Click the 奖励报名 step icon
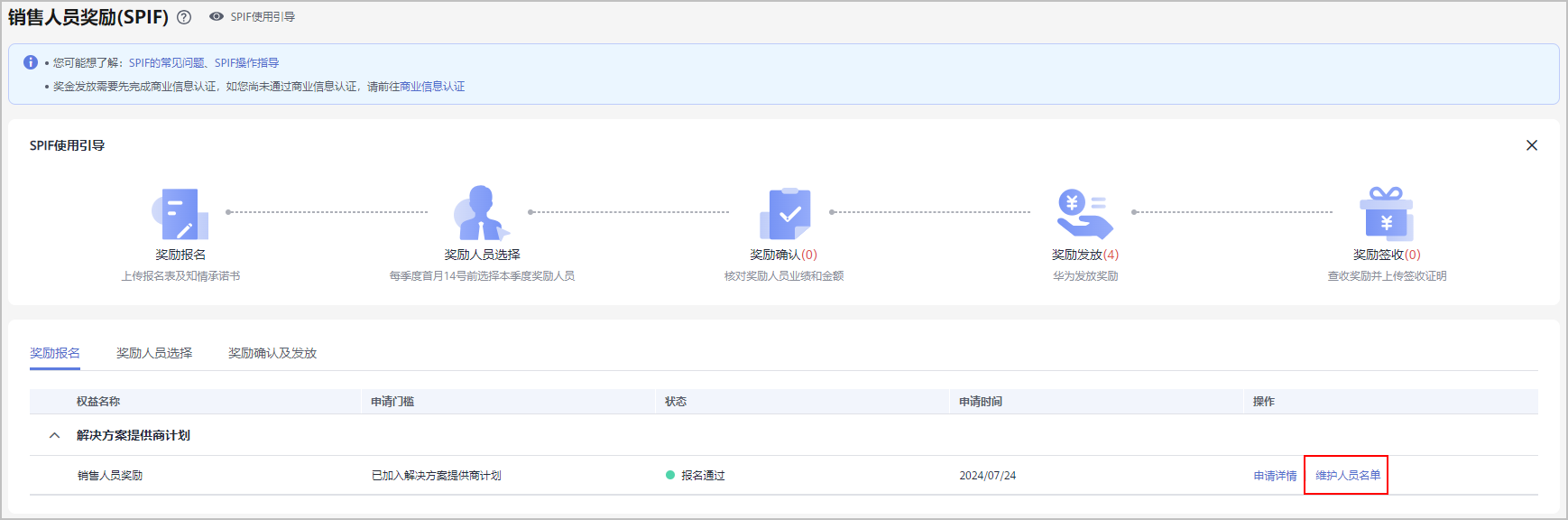 [x=180, y=214]
